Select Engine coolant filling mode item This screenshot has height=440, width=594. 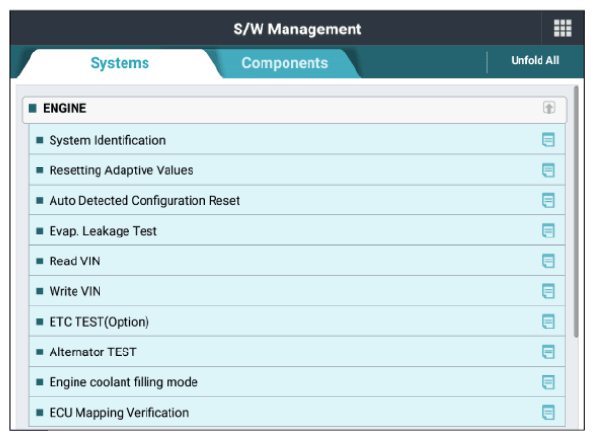[x=297, y=382]
